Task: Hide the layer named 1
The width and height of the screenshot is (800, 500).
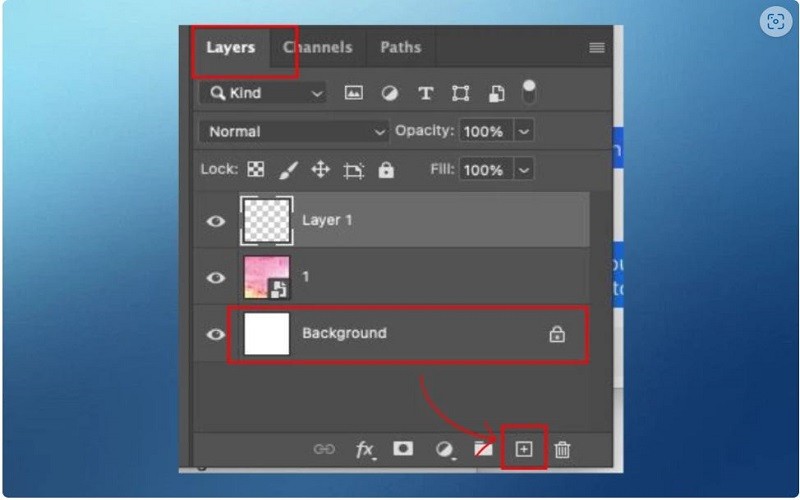Action: click(216, 278)
